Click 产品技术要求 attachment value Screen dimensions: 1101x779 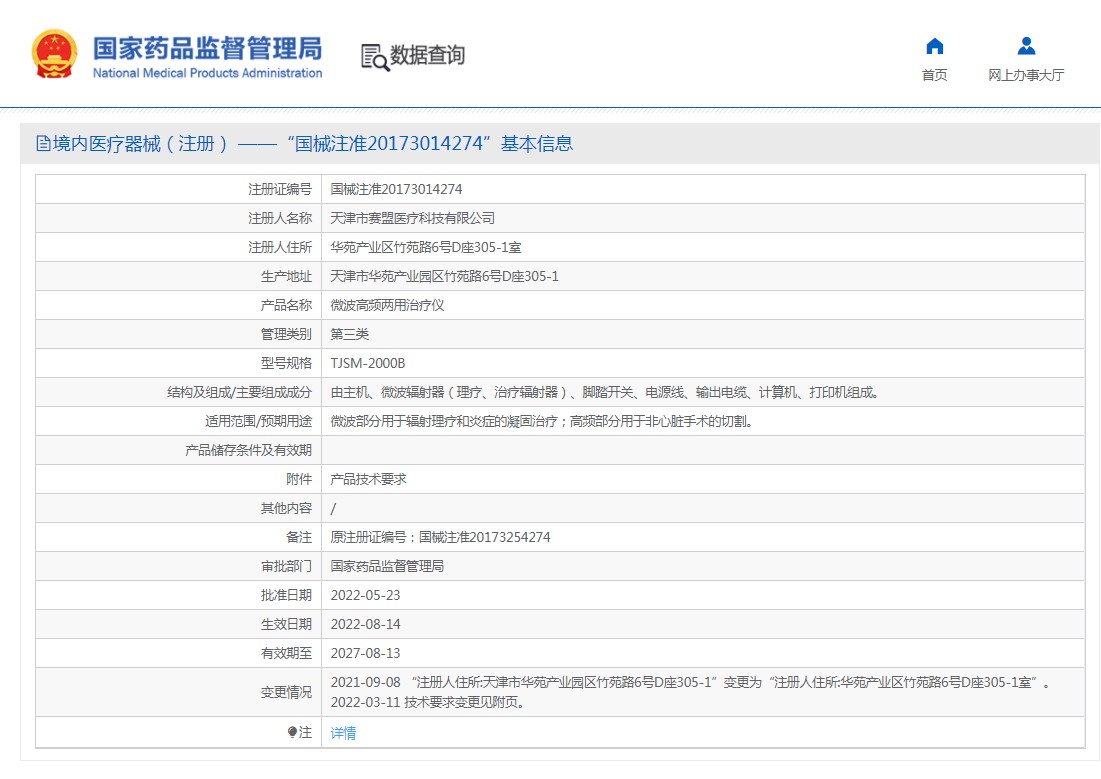point(369,479)
